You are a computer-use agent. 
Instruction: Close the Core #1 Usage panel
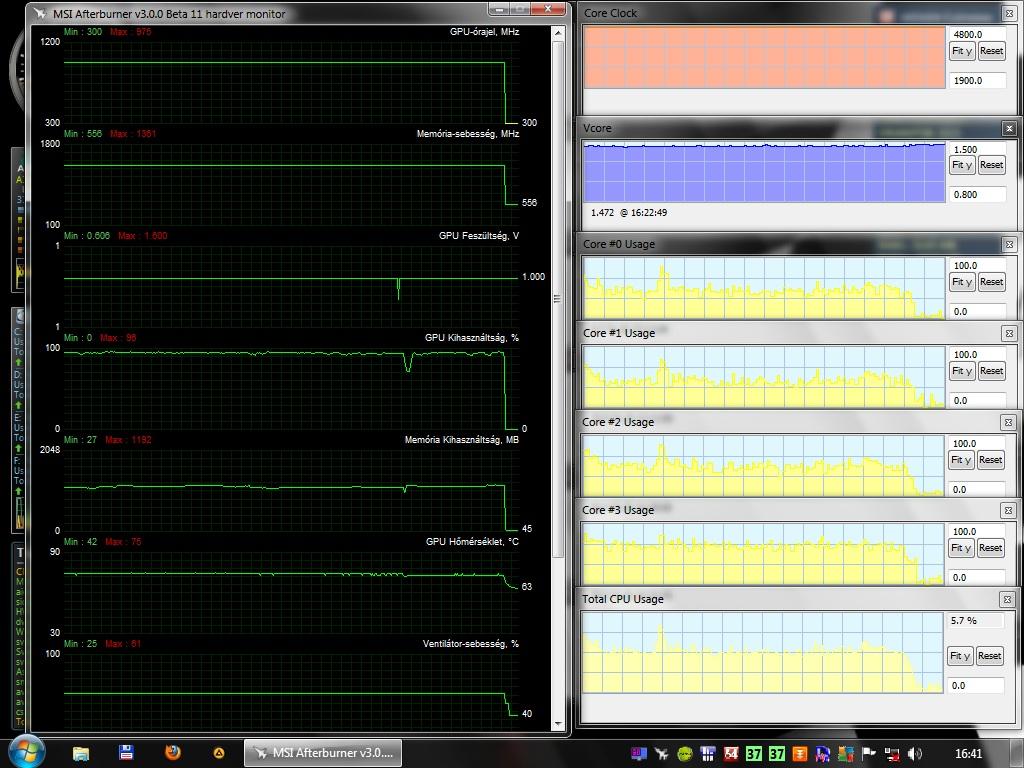pos(1009,334)
